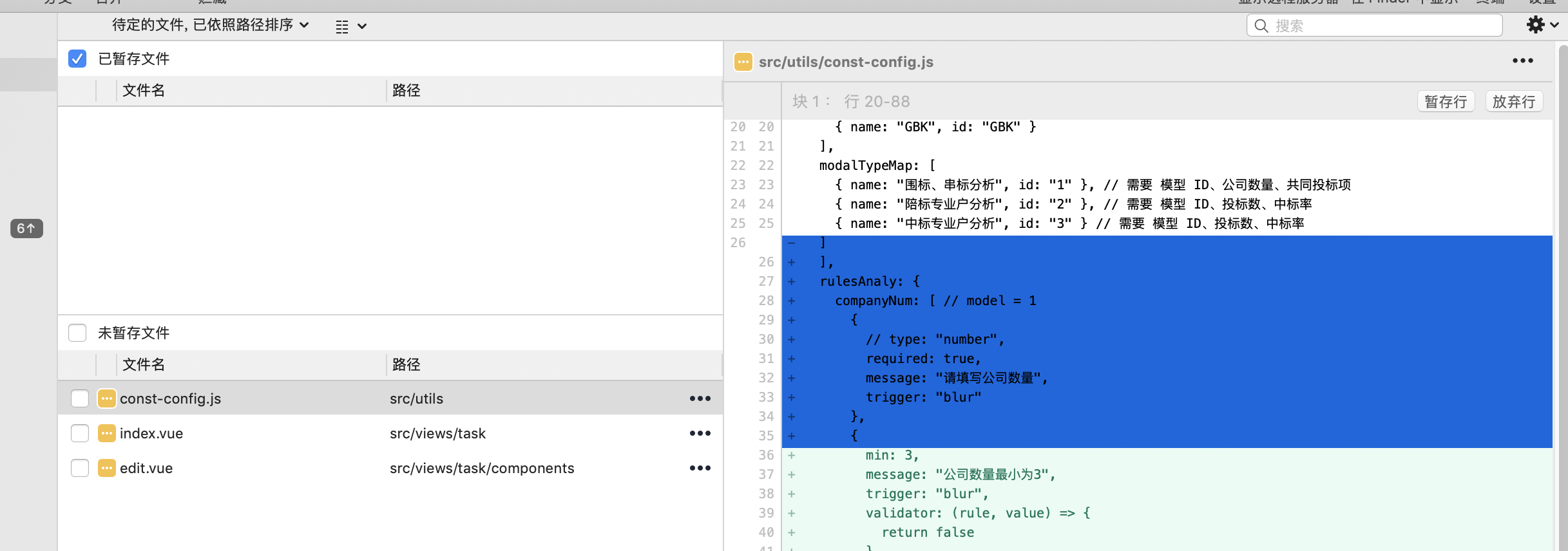Open the diff panel more options ellipsis
The width and height of the screenshot is (1568, 551).
point(1523,61)
